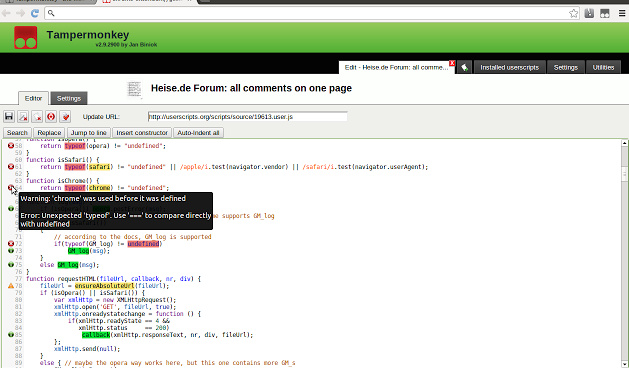Click the Search button
Image resolution: width=629 pixels, height=368 pixels.
point(17,133)
